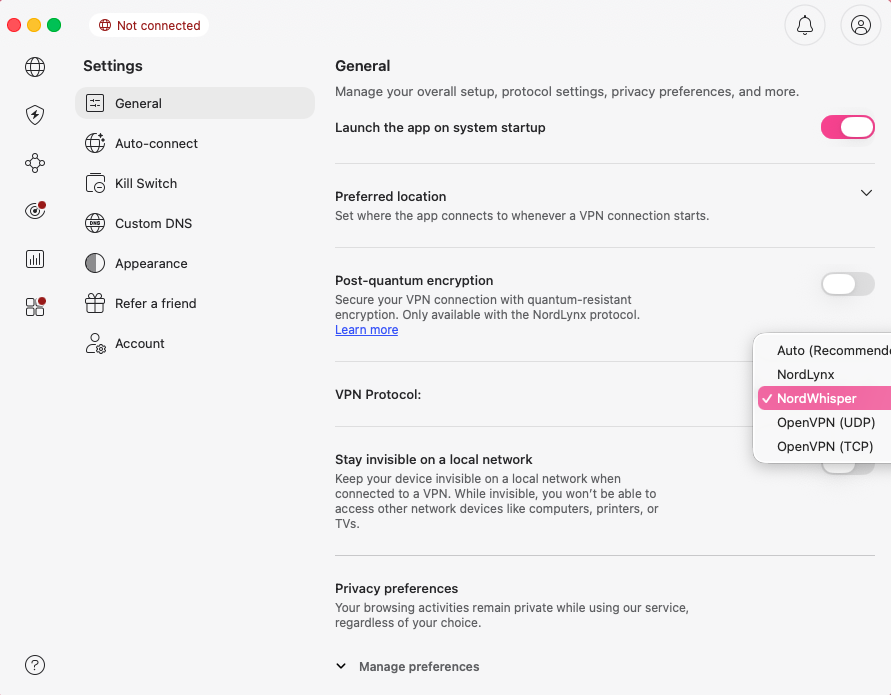This screenshot has height=695, width=891.
Task: Open the Meshnet nodes icon
Action: coord(35,163)
